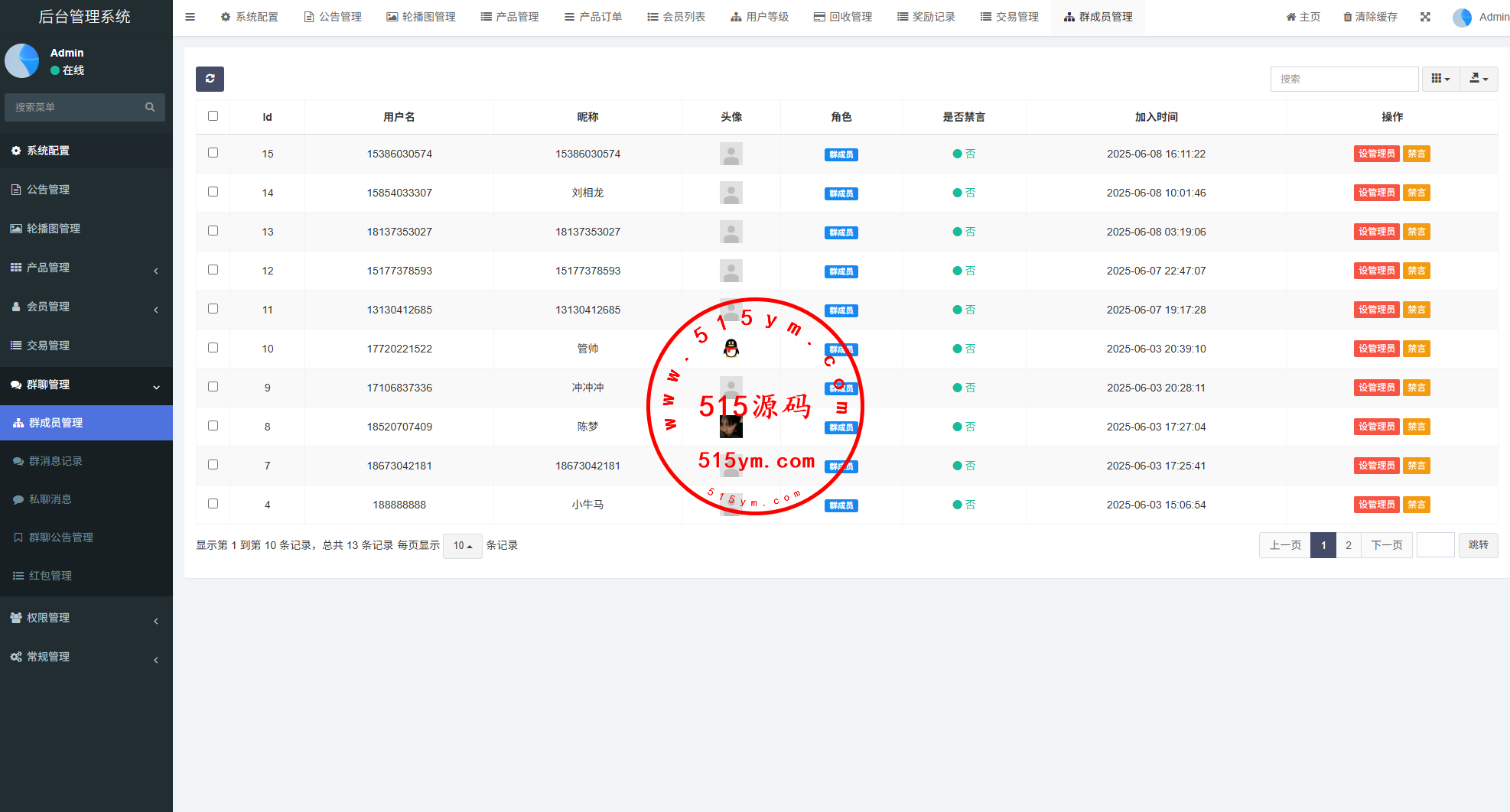This screenshot has height=812, width=1510.
Task: Open the 回收管理 tab in top navigation
Action: click(x=842, y=17)
